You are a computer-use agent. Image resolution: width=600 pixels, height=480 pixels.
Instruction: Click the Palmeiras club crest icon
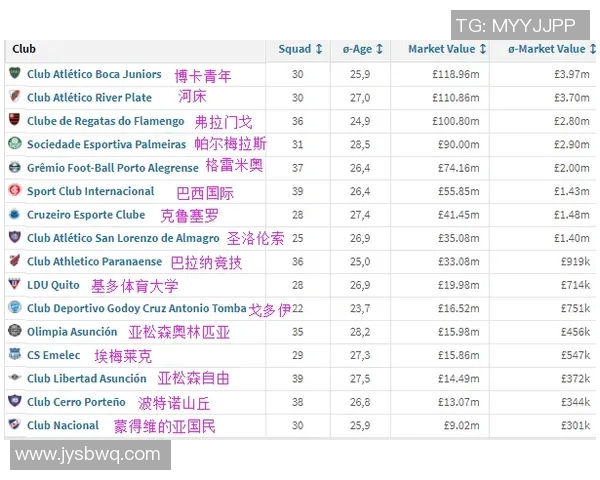click(x=14, y=144)
